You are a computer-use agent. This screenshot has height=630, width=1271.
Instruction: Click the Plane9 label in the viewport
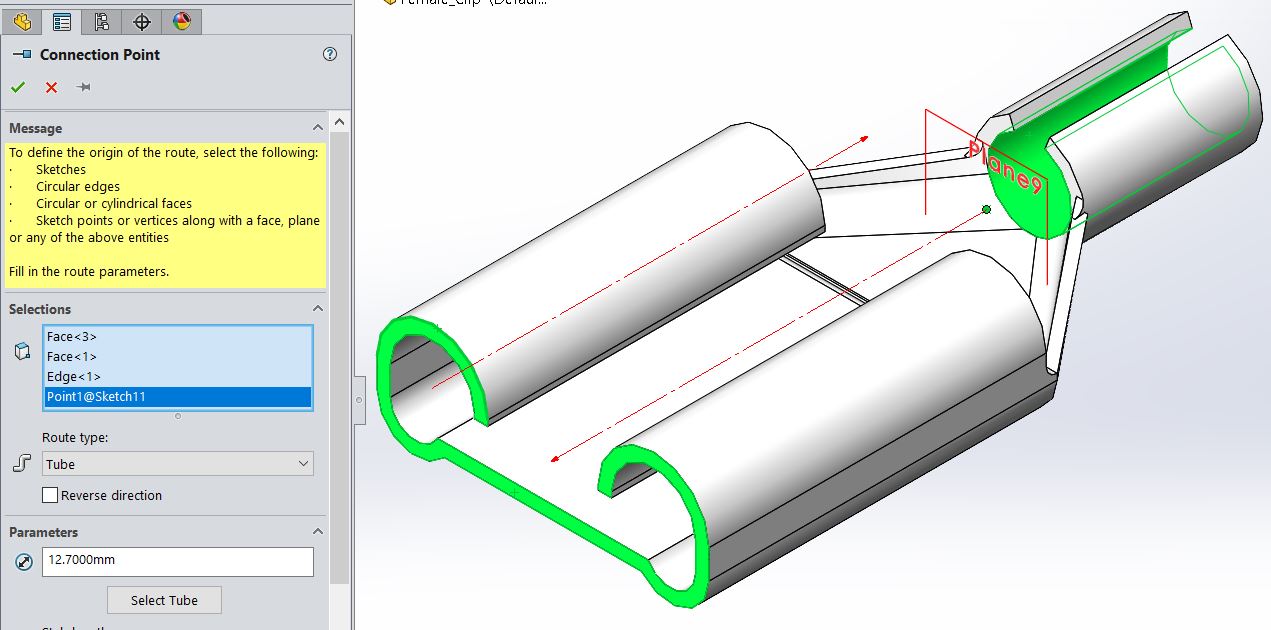1005,166
